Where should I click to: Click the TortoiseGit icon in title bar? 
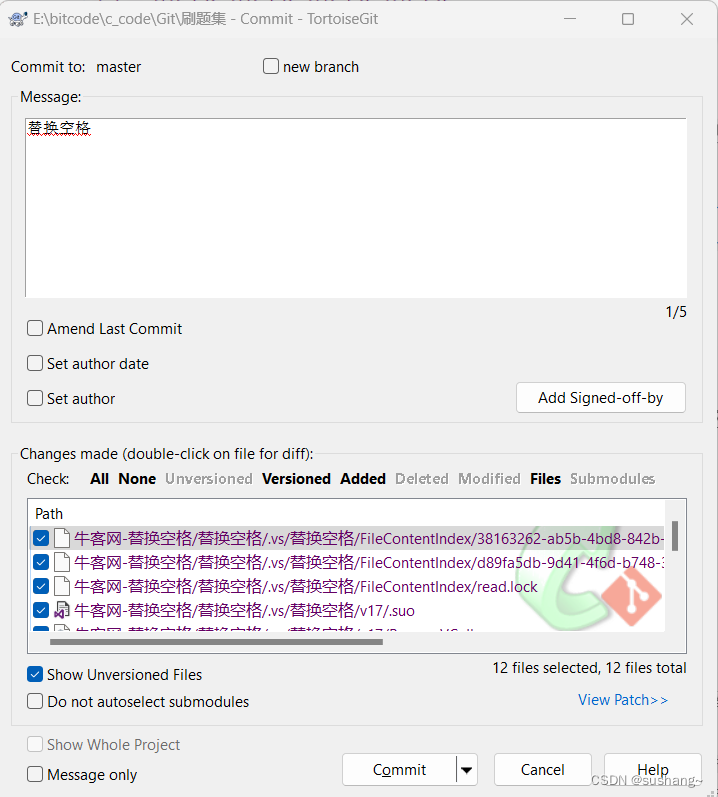[17, 19]
